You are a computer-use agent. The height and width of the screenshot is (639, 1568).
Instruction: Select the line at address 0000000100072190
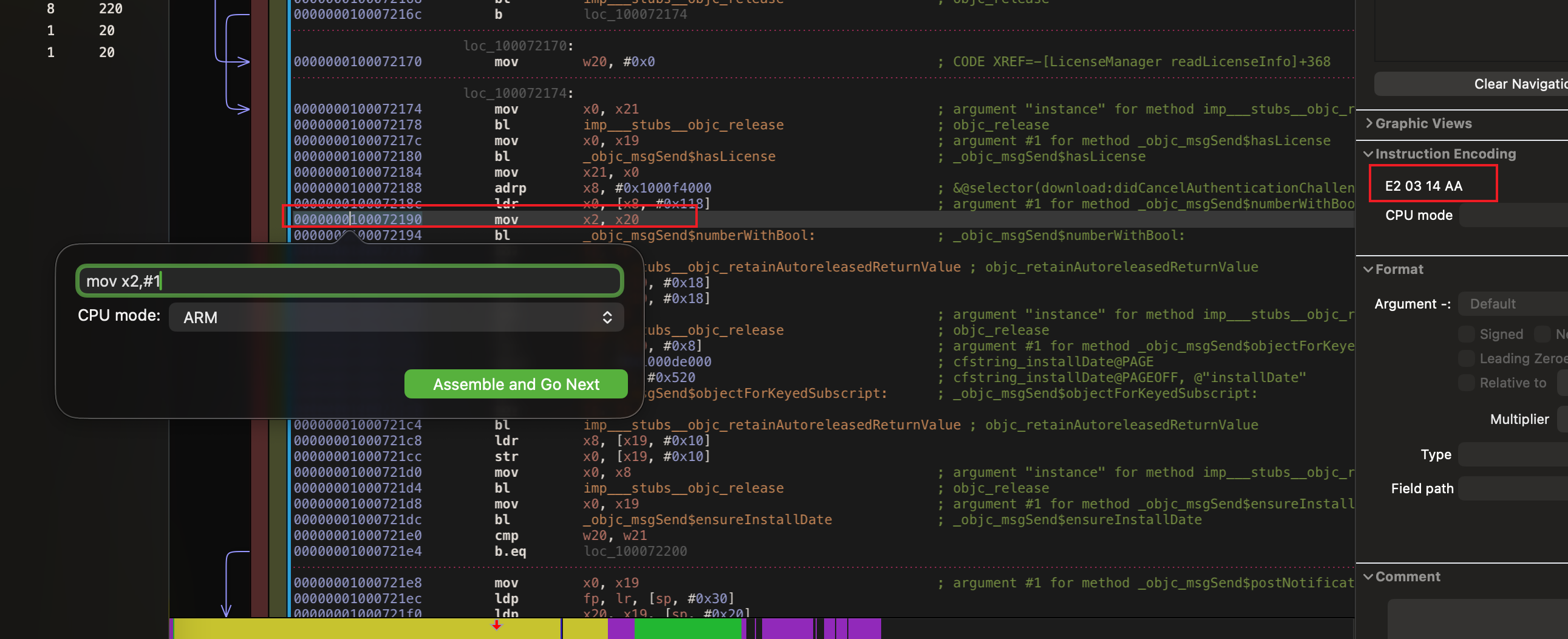pos(822,219)
